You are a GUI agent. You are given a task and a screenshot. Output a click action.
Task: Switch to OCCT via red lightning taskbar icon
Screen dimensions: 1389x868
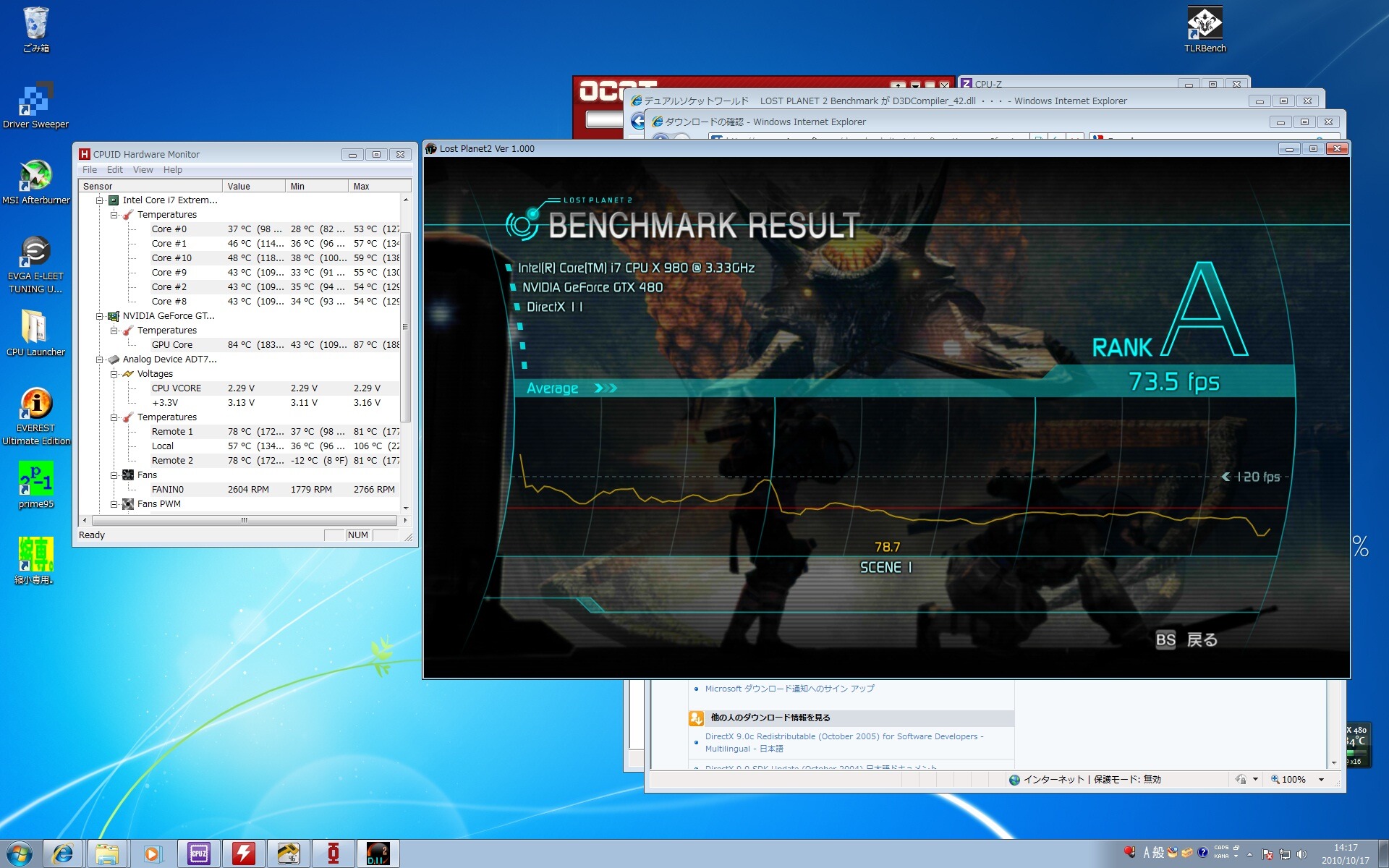[x=243, y=854]
